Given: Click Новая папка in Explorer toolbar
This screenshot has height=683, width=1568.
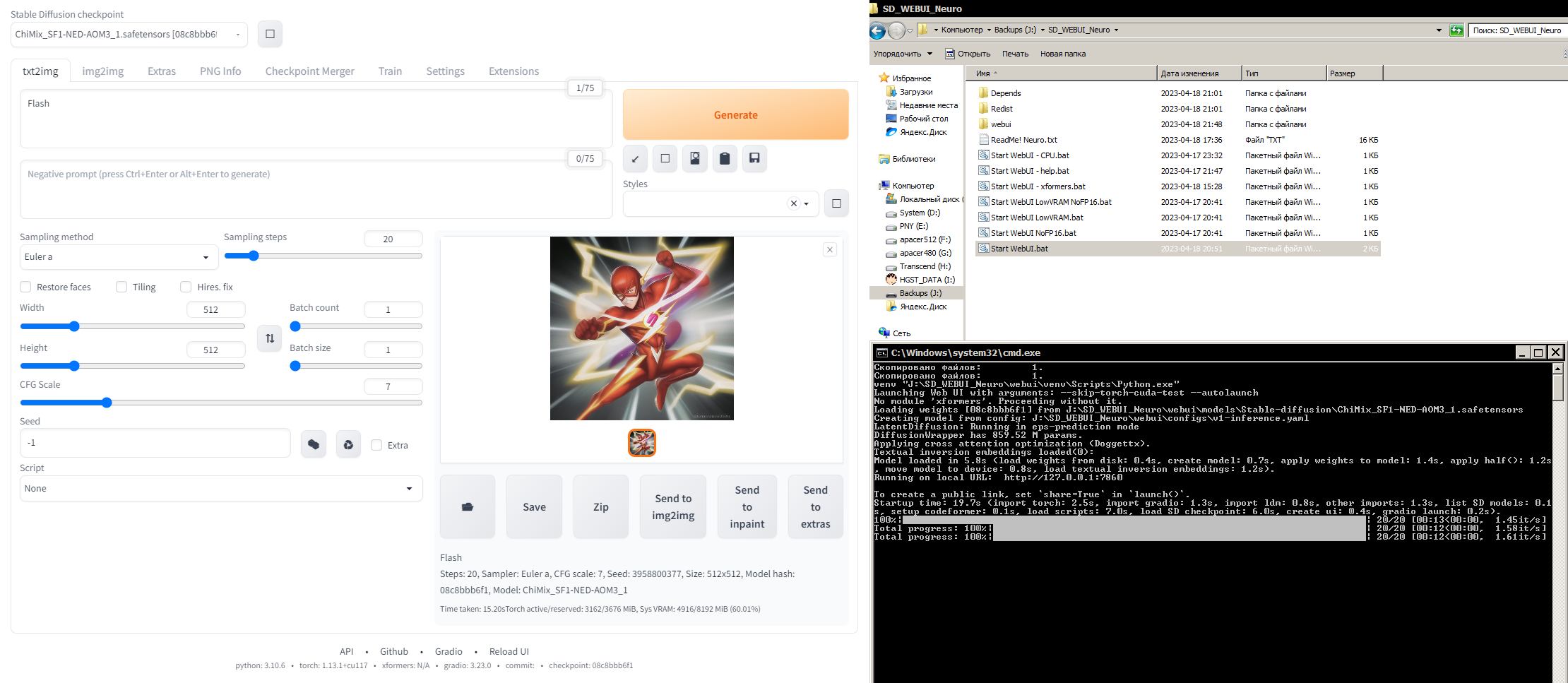Looking at the screenshot, I should pos(1063,54).
